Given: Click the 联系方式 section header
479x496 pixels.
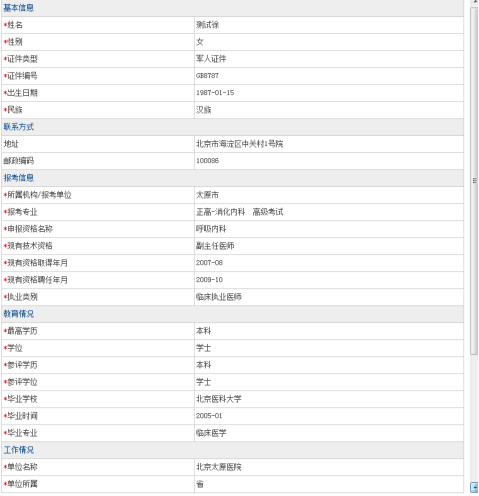Looking at the screenshot, I should click(x=19, y=127).
